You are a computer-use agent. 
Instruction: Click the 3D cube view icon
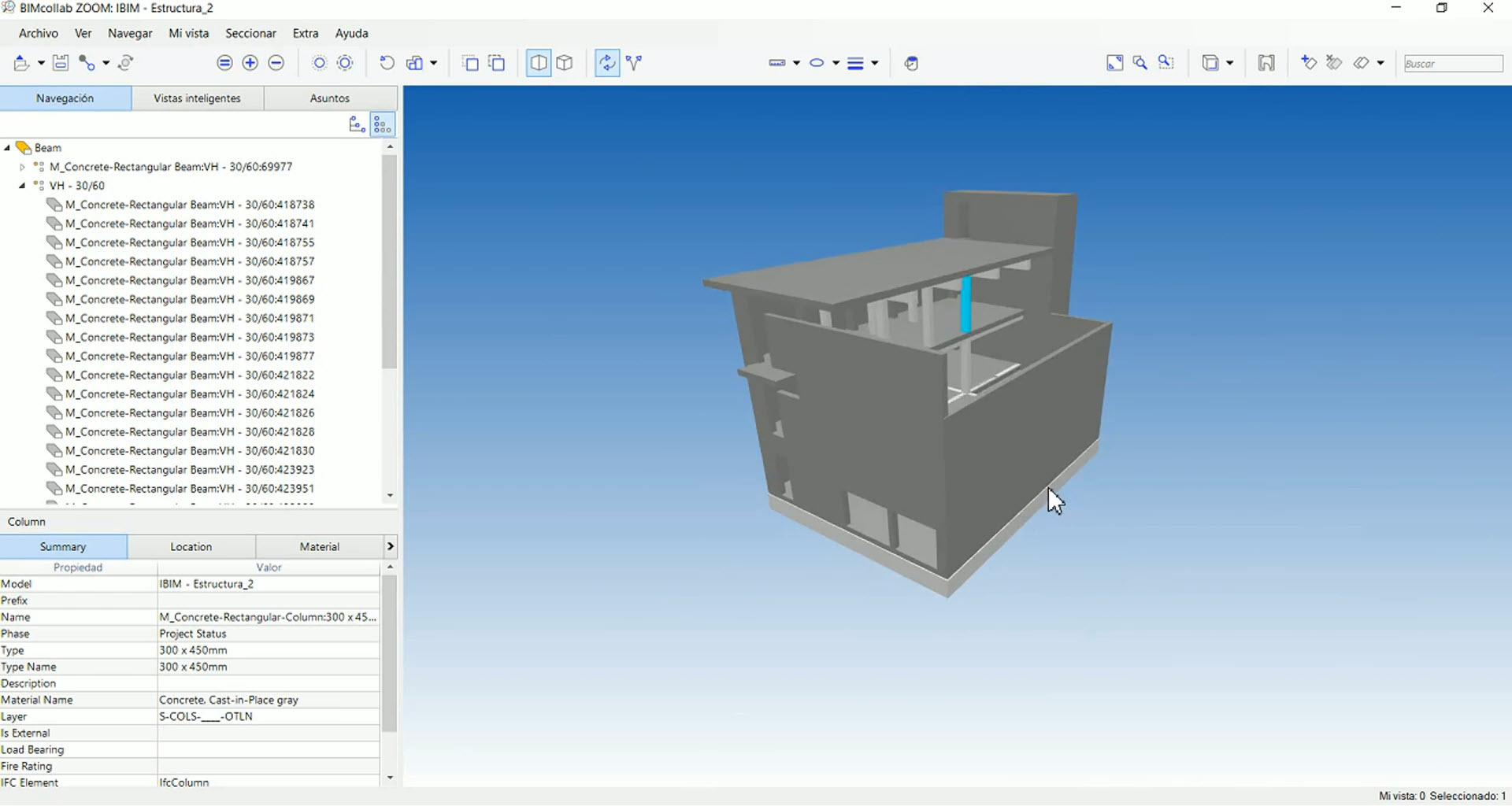(565, 63)
